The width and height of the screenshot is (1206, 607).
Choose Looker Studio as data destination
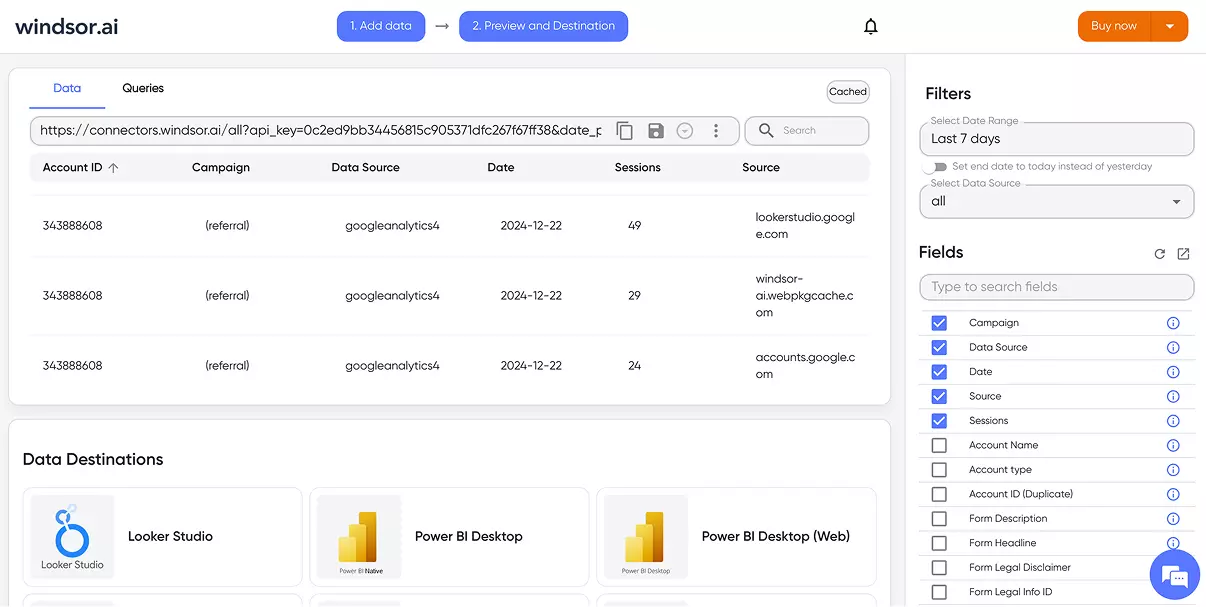(x=162, y=536)
